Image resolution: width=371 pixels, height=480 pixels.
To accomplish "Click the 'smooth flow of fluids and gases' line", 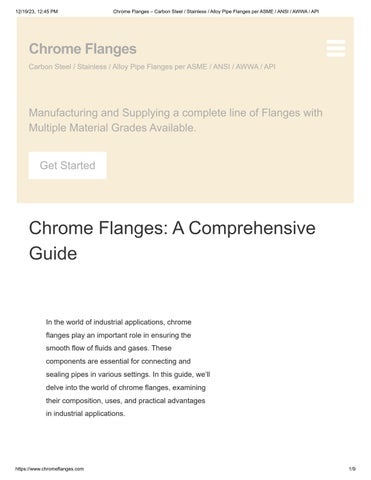I will pyautogui.click(x=109, y=348).
